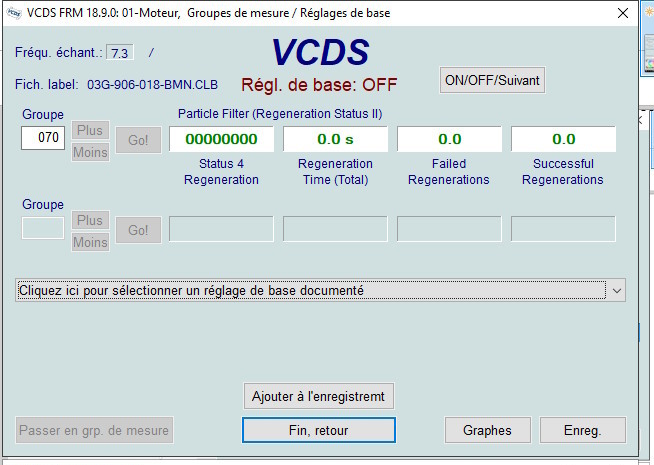Screen dimensions: 654x465
Task: Select the 0.0 s Regeneration Time value
Action: pyautogui.click(x=335, y=139)
